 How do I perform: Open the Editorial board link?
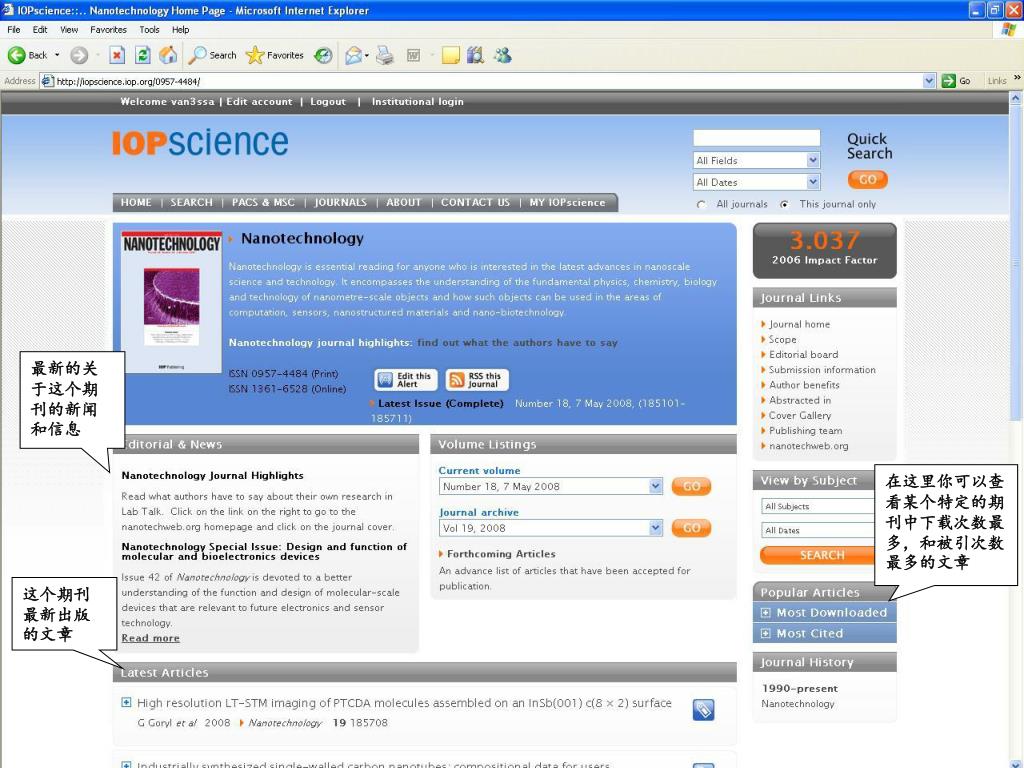pos(803,355)
